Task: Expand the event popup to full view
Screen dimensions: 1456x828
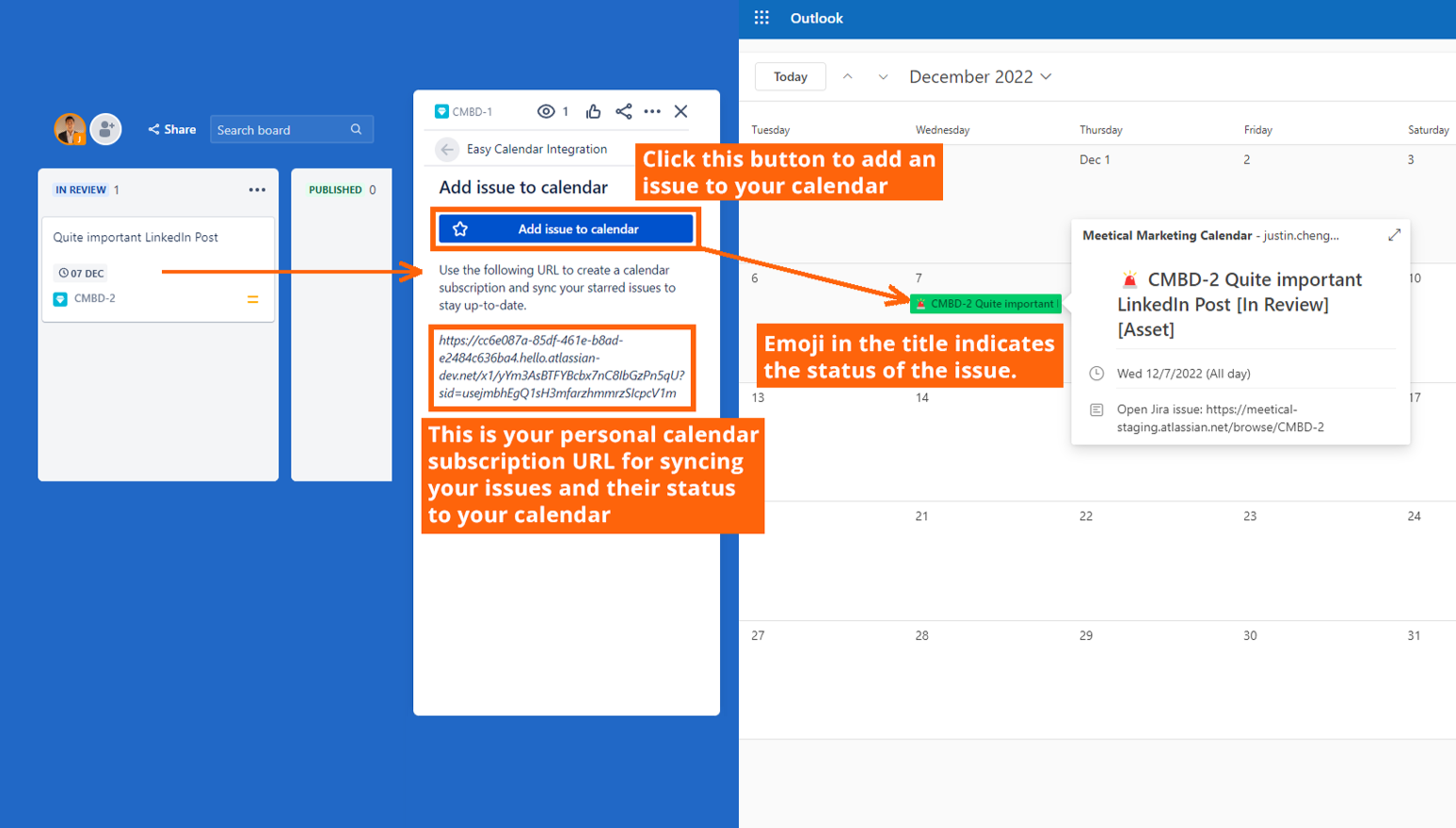Action: 1394,235
